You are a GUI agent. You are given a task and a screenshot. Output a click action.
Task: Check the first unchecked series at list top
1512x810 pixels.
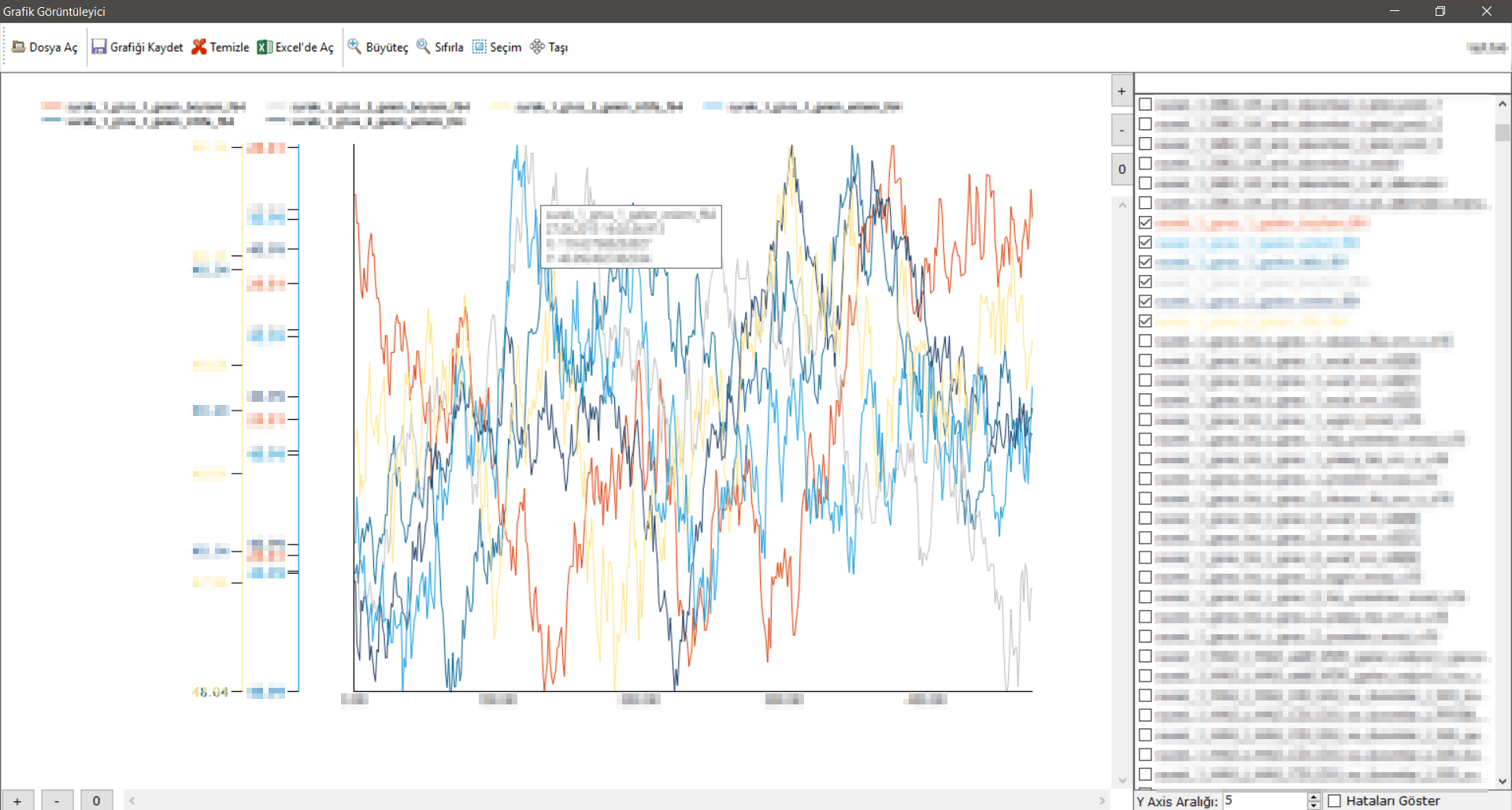click(x=1145, y=105)
